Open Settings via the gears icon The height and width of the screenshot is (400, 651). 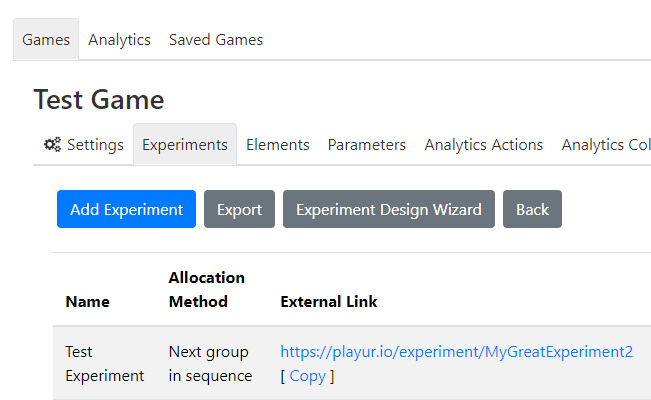pyautogui.click(x=52, y=145)
